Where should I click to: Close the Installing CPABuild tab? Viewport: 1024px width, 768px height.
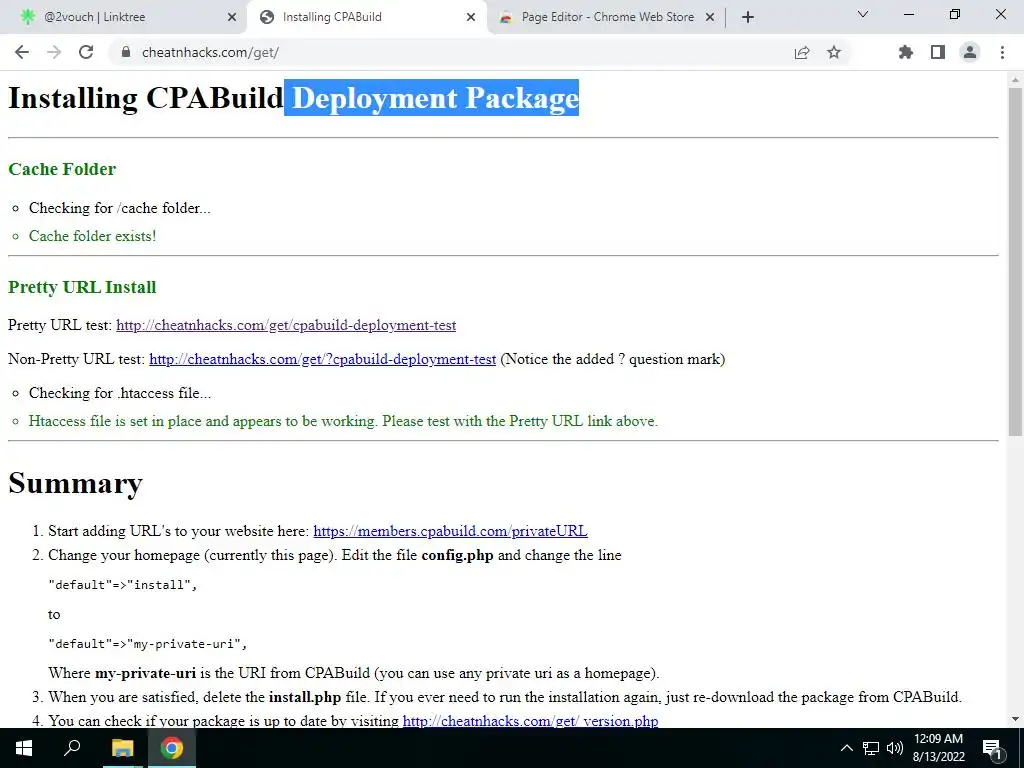click(x=471, y=18)
